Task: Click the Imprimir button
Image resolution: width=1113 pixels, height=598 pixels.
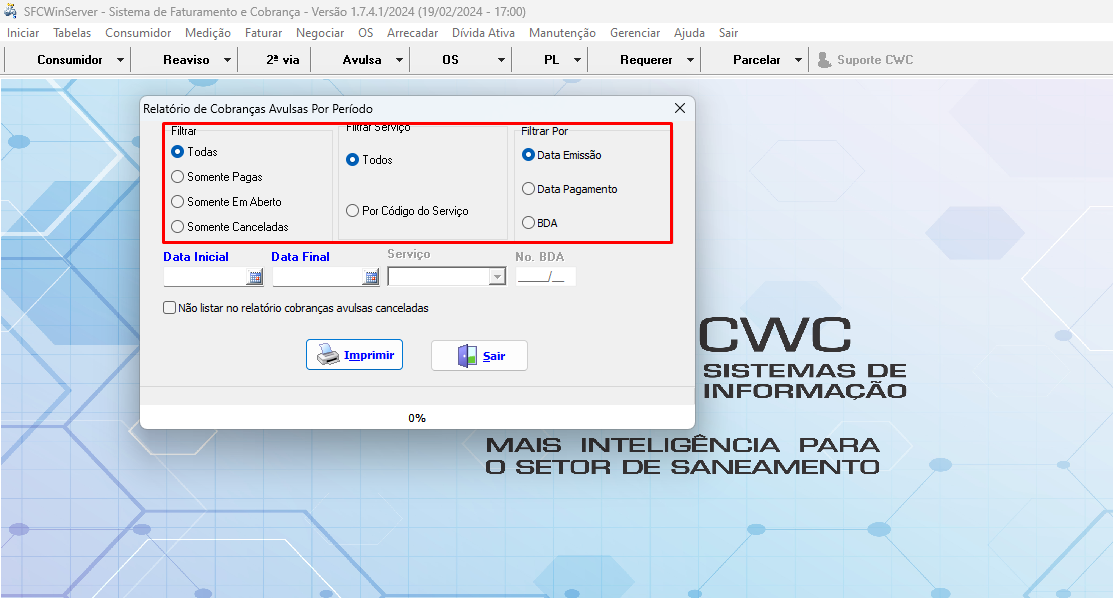Action: (354, 355)
